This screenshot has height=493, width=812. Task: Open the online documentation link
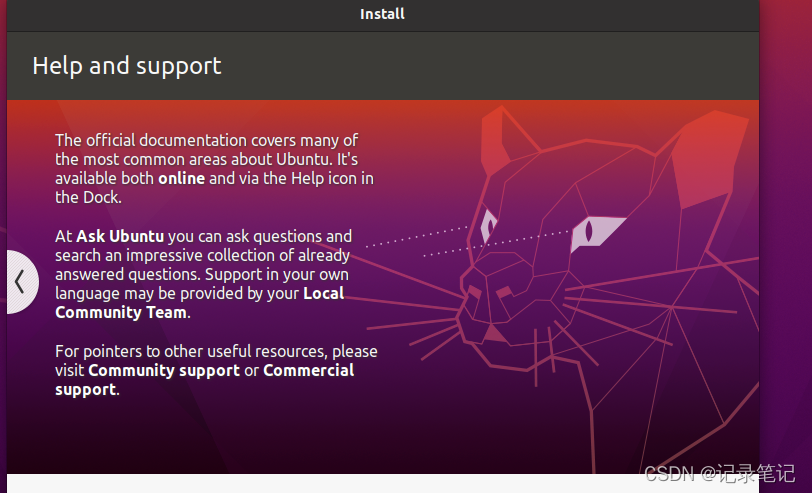click(181, 179)
